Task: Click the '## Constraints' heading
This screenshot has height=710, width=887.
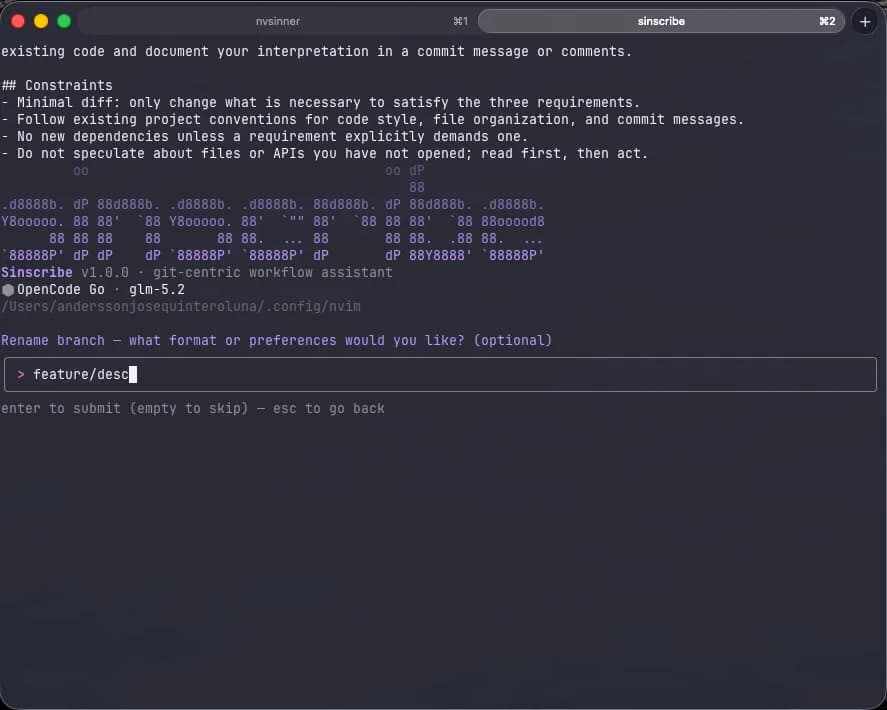Action: pos(57,85)
